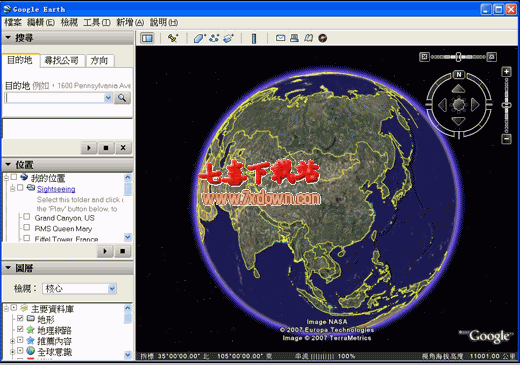This screenshot has height=365, width=520.
Task: Toggle the 推薦內容 layer checkbox
Action: 20,340
